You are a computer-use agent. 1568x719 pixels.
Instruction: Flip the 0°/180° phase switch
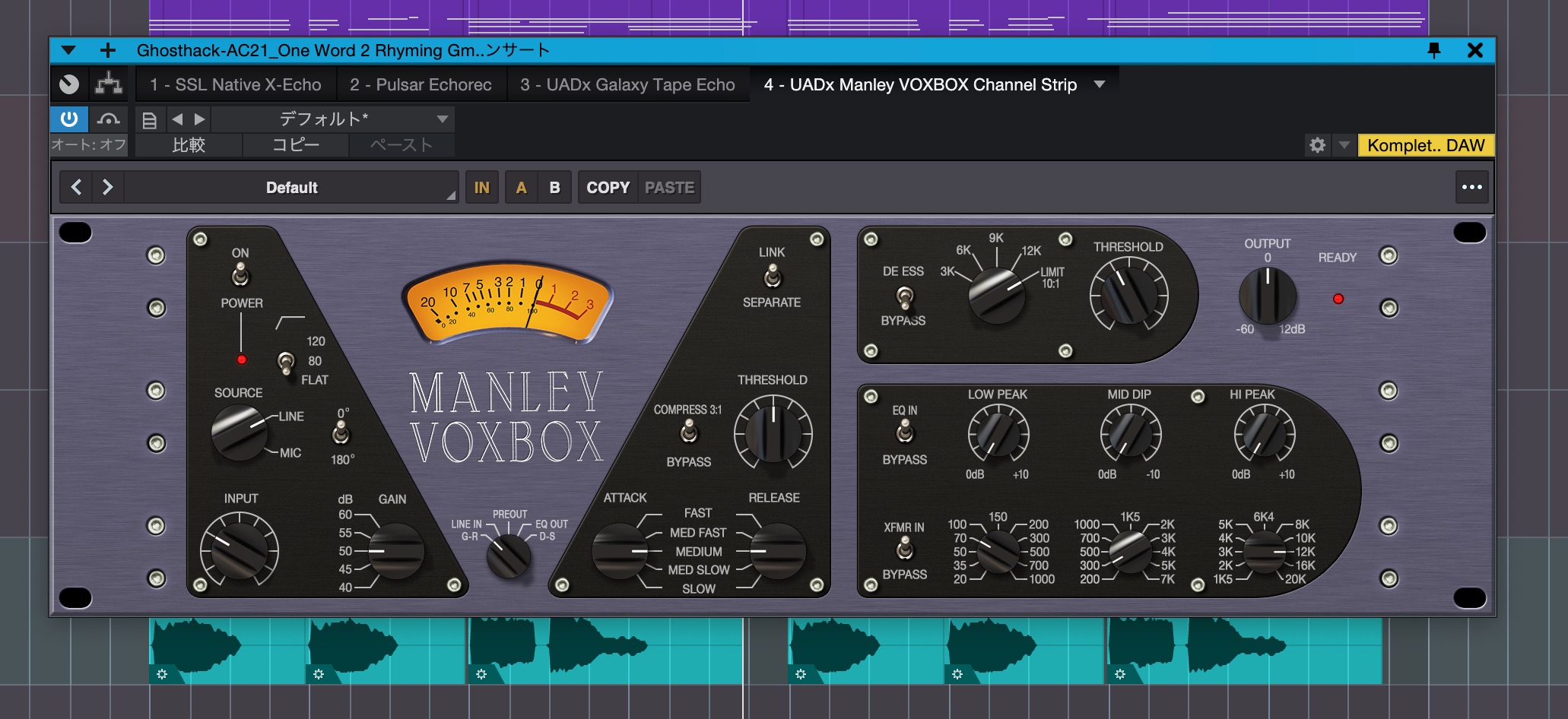click(x=341, y=434)
